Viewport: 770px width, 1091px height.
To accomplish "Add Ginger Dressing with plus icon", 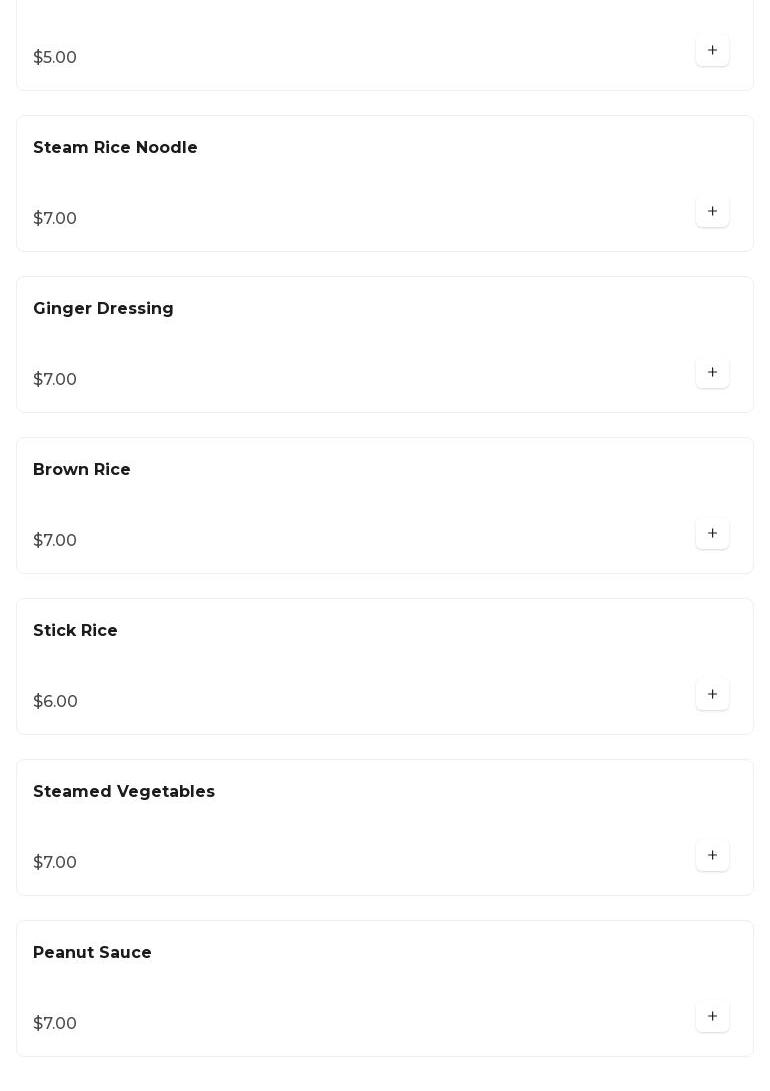I will tap(712, 373).
